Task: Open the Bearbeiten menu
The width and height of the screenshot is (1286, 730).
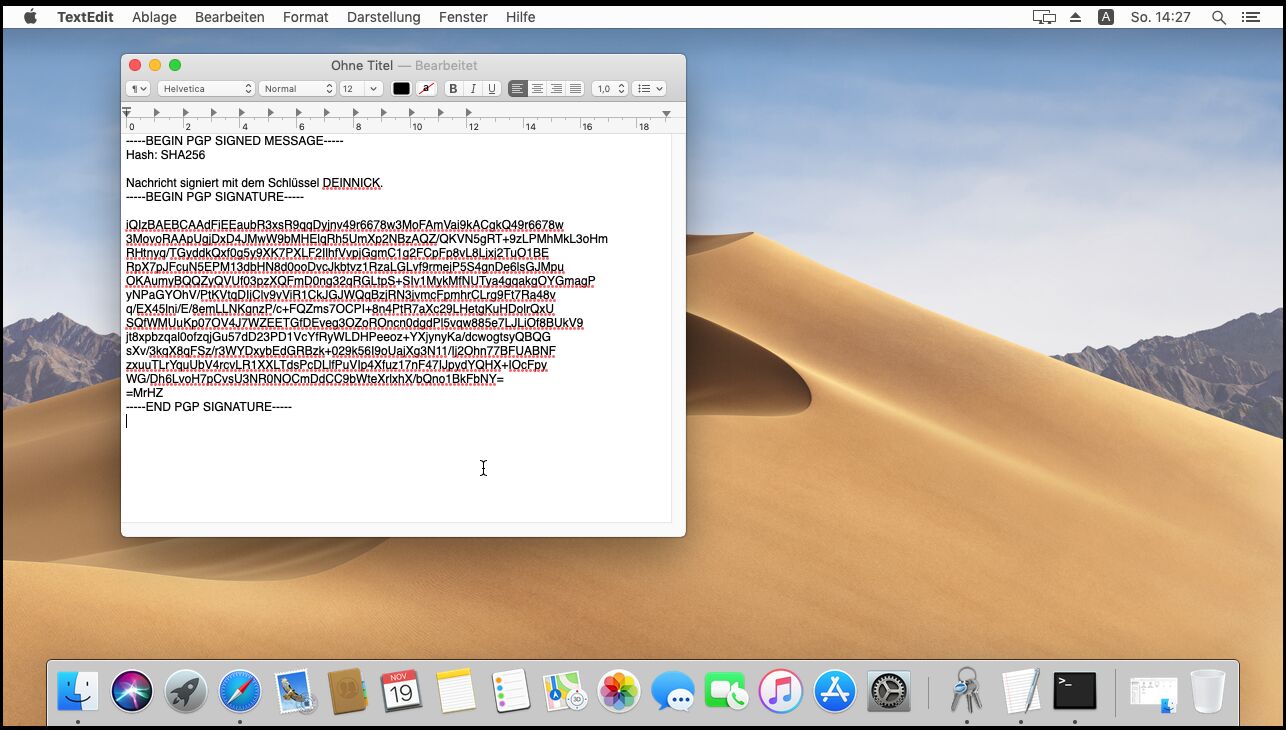Action: (x=229, y=17)
